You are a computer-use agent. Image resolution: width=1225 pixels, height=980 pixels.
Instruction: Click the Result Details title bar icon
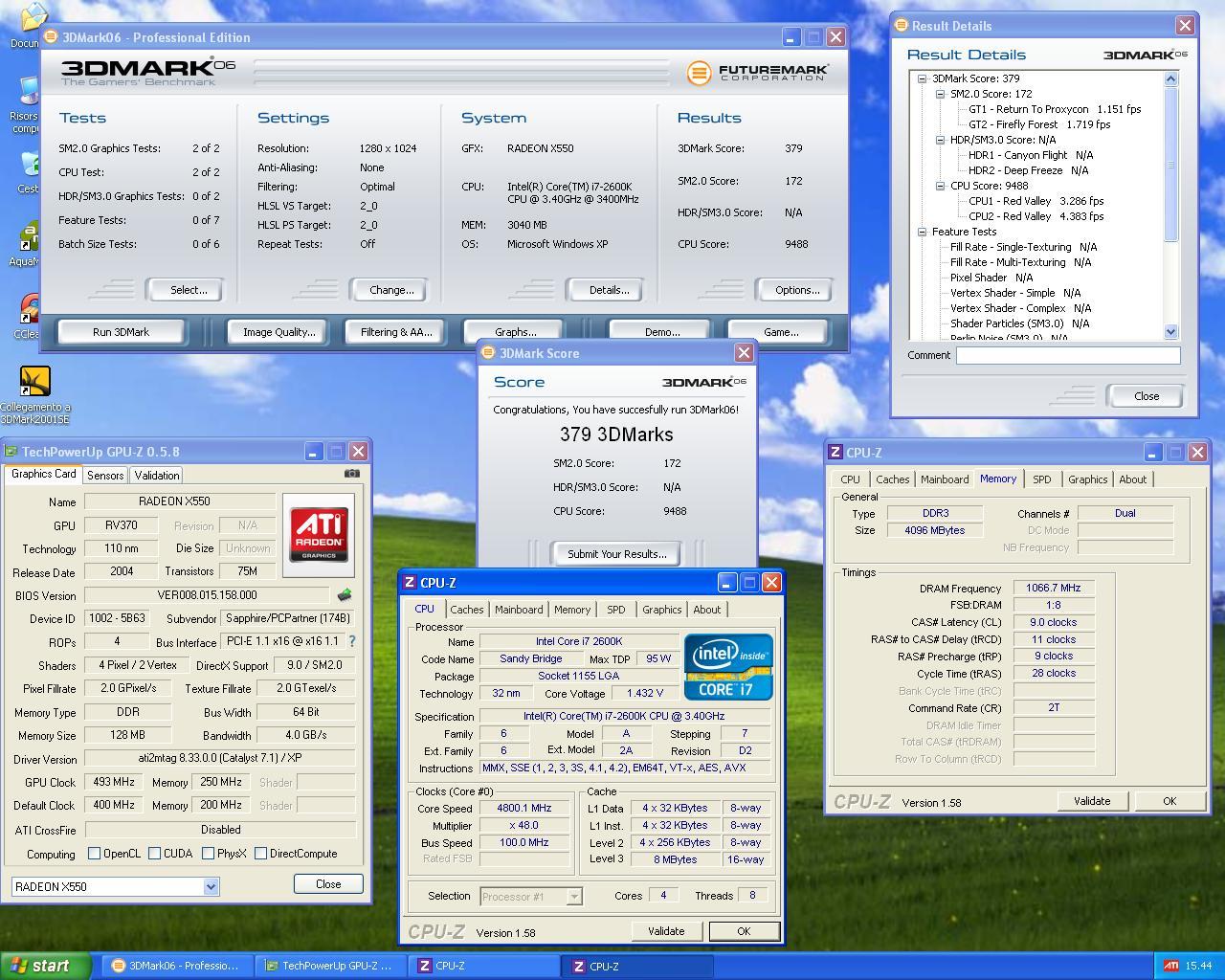(901, 25)
